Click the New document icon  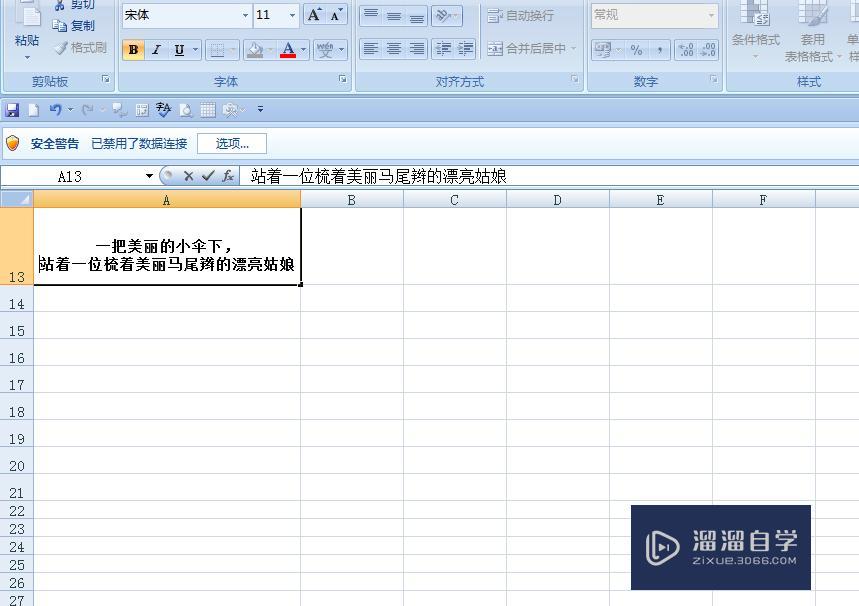(x=34, y=110)
